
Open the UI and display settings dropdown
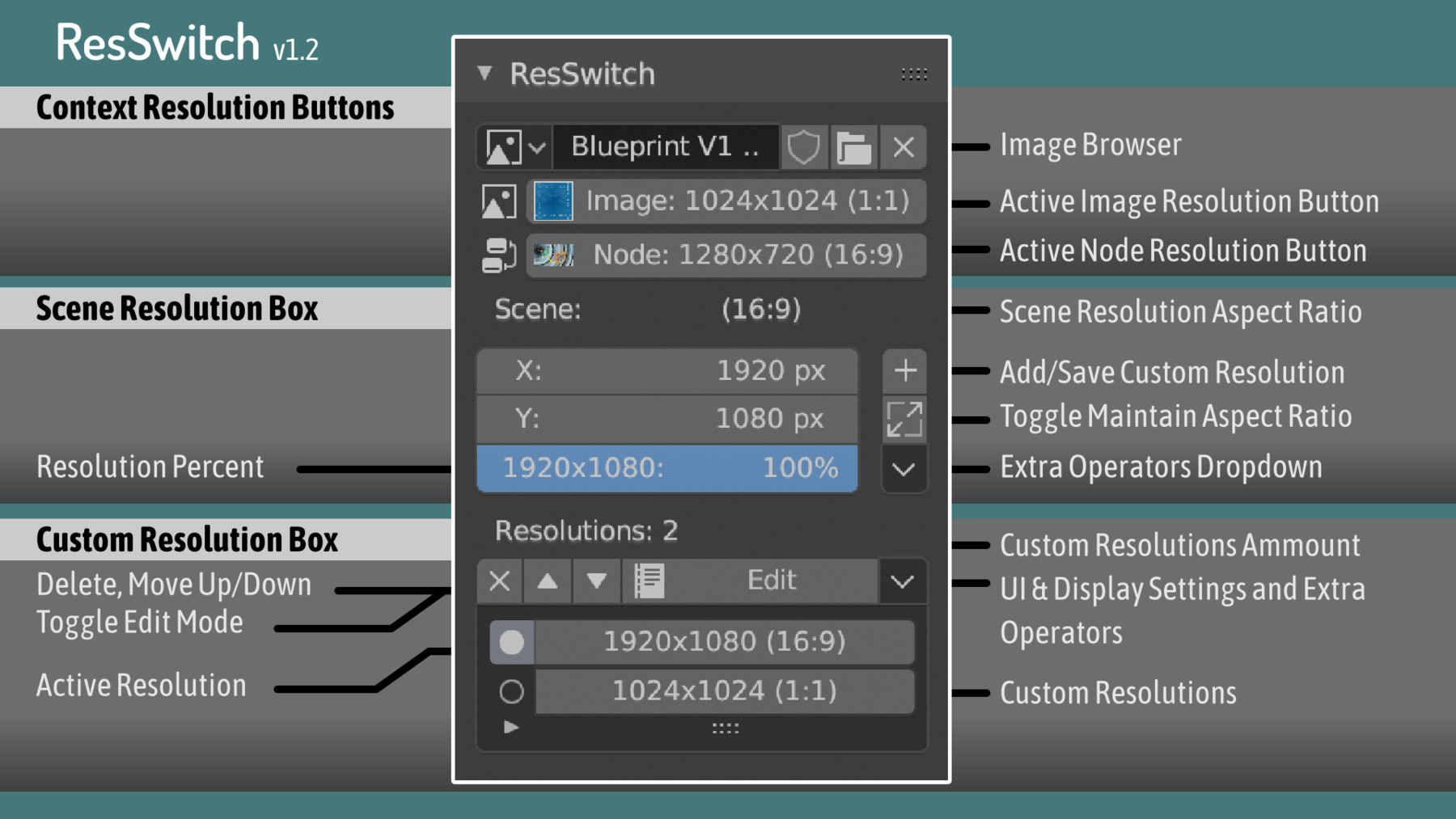[x=901, y=580]
